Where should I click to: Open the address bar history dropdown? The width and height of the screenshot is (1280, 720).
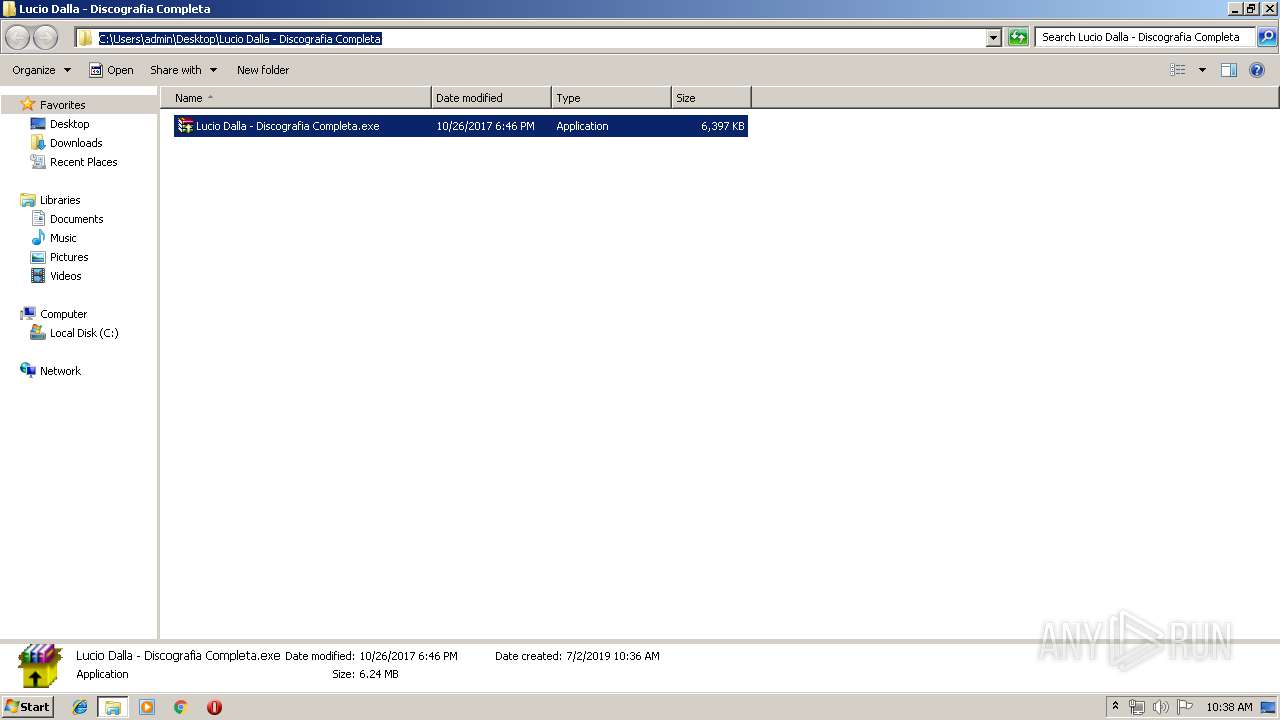click(x=993, y=38)
